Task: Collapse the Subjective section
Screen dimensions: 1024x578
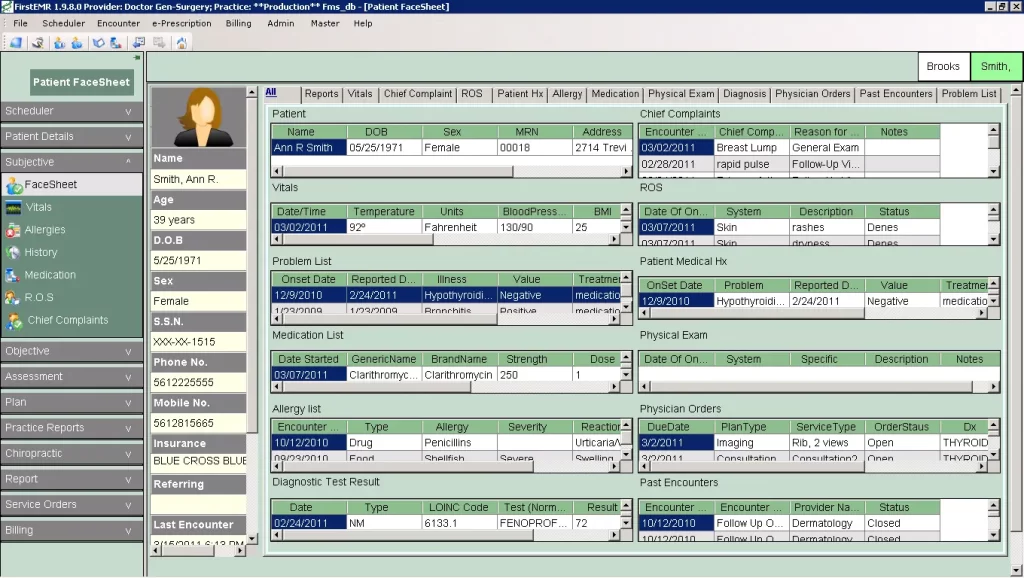Action: (70, 162)
